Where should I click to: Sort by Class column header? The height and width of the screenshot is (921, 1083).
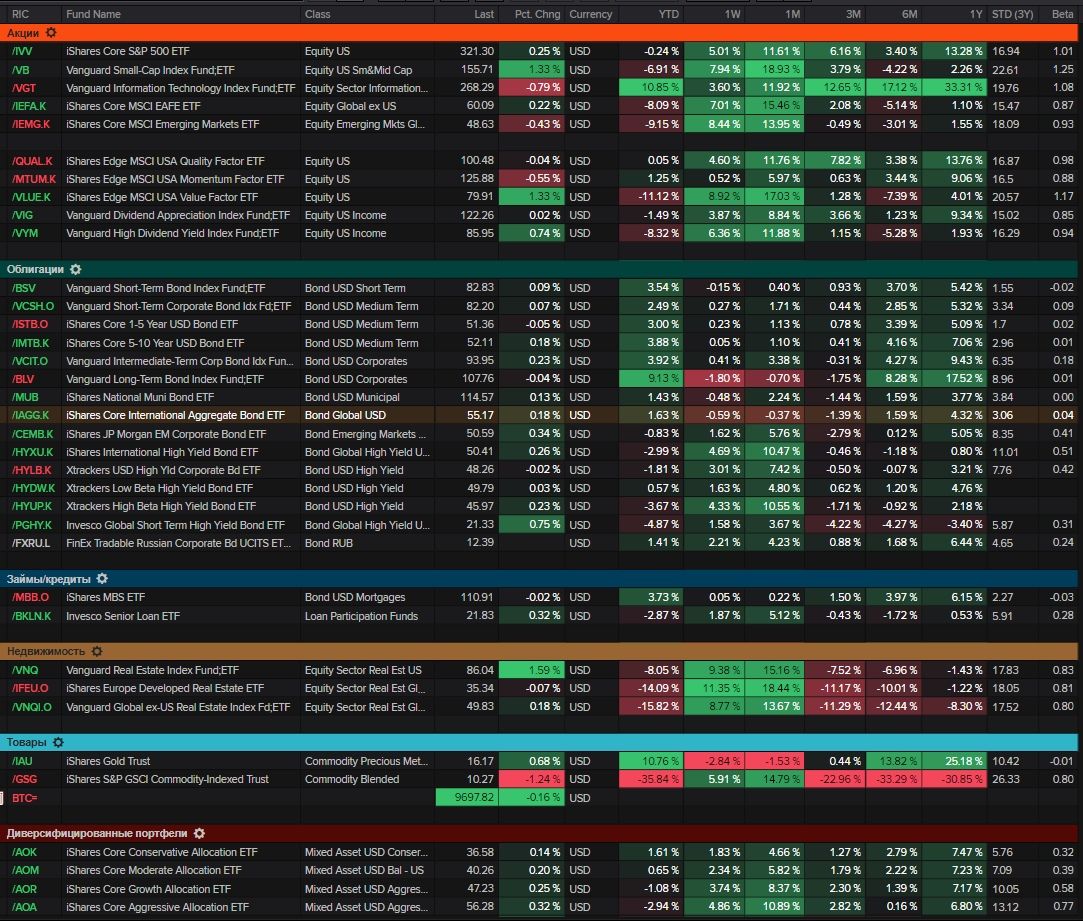coord(318,14)
